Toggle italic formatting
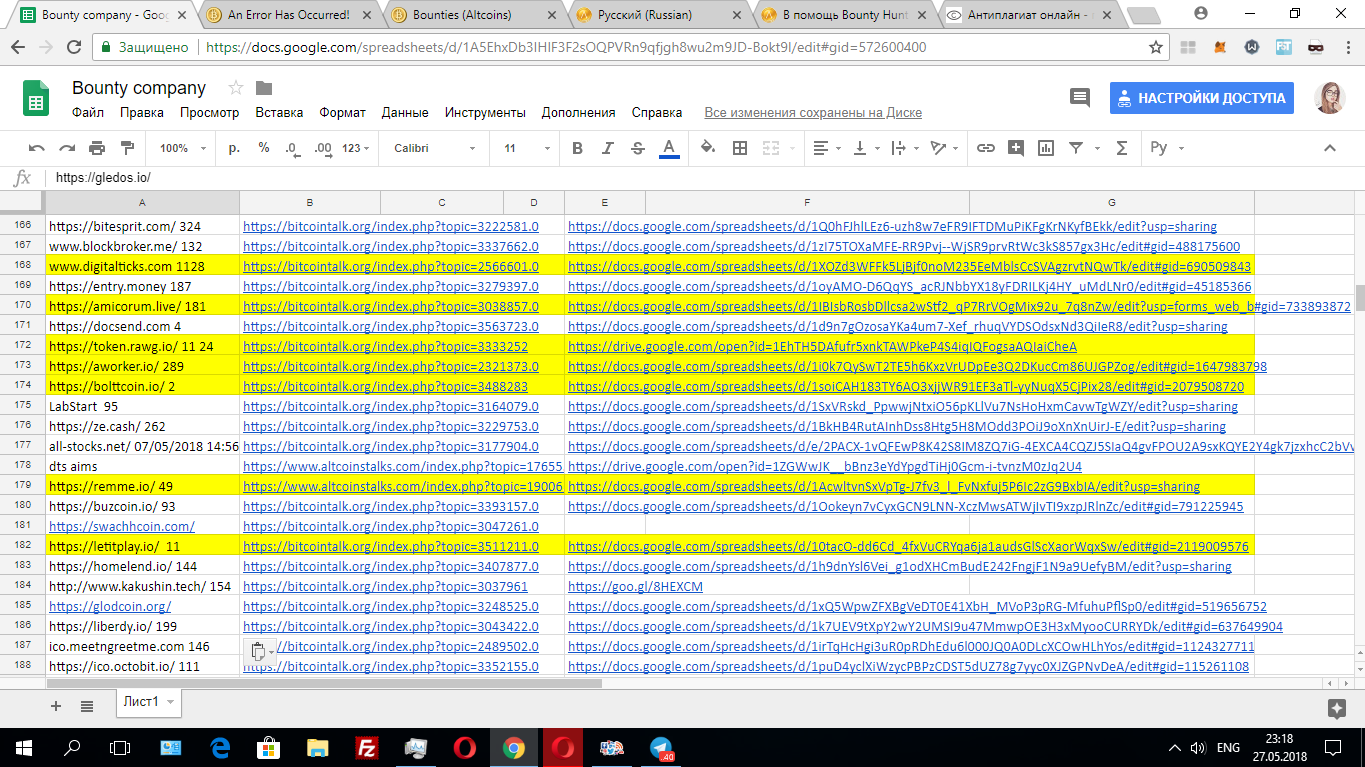Image resolution: width=1365 pixels, height=767 pixels. click(607, 148)
